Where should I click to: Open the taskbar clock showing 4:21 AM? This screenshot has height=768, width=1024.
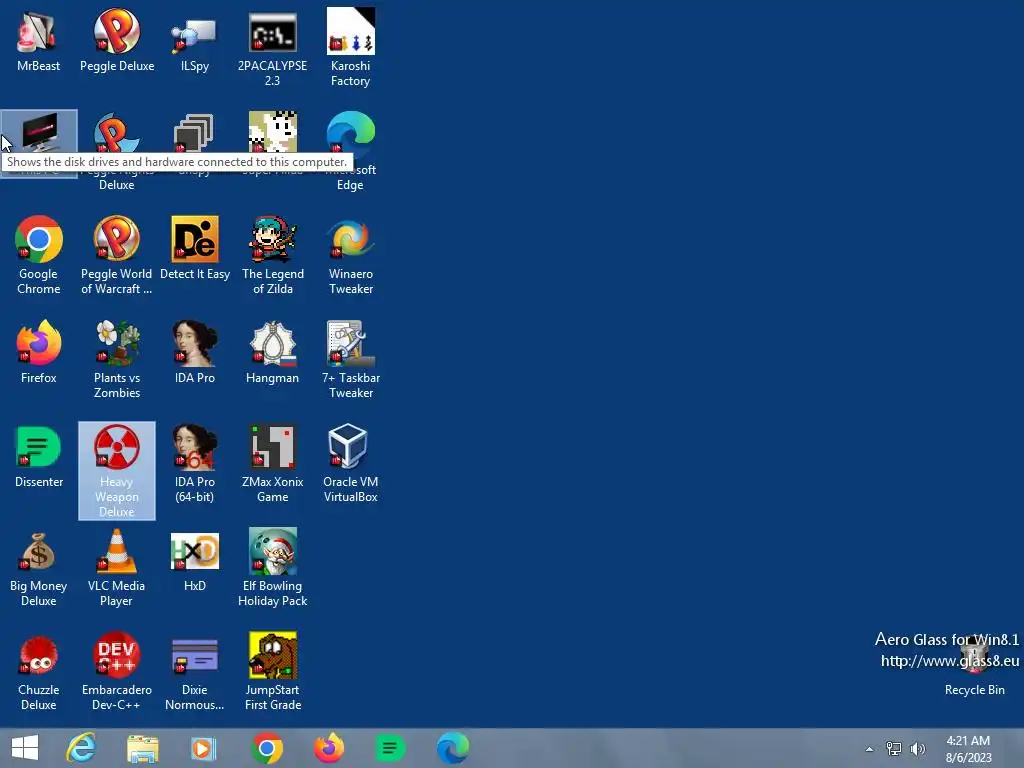click(968, 748)
